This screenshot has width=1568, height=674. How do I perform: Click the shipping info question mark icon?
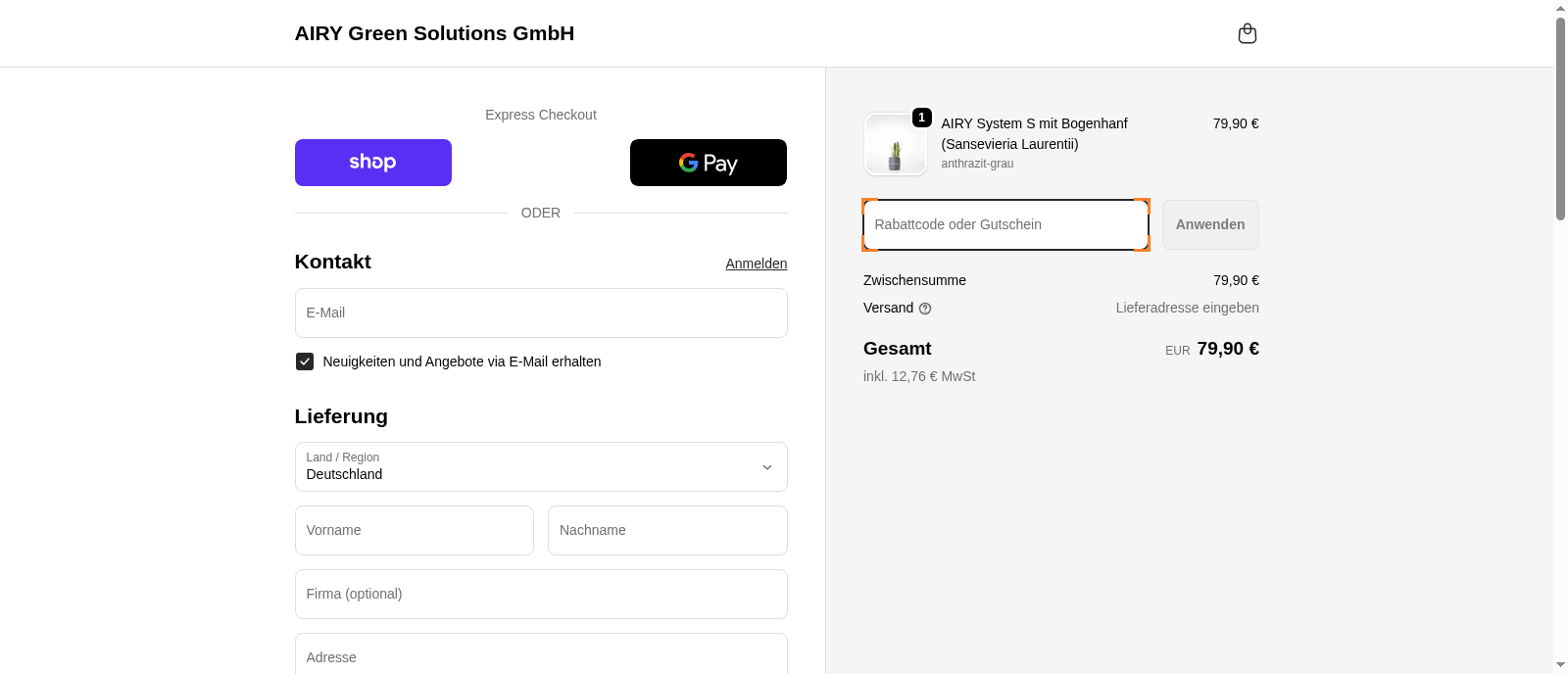click(x=925, y=309)
